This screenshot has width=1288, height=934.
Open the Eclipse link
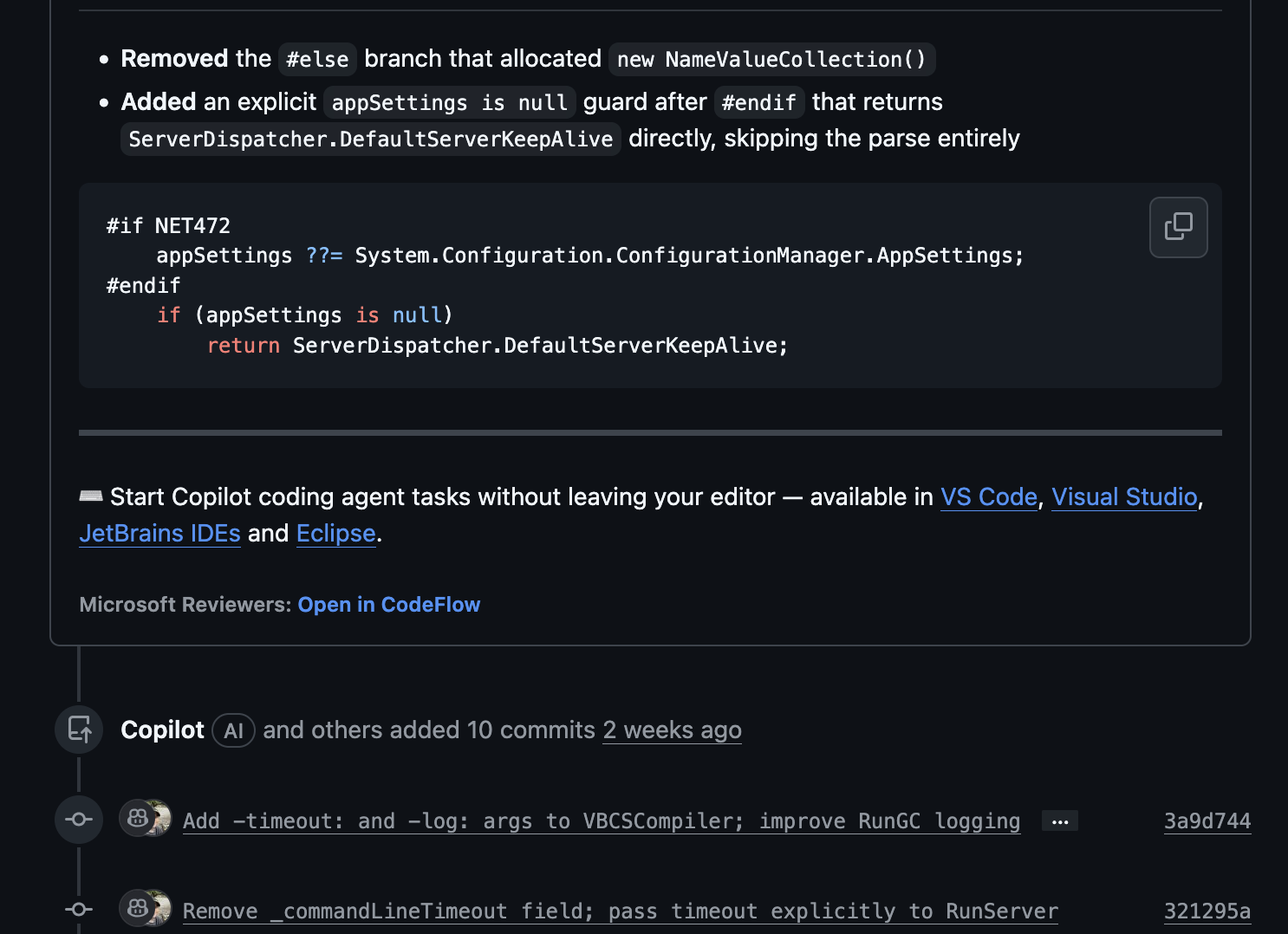pos(335,533)
